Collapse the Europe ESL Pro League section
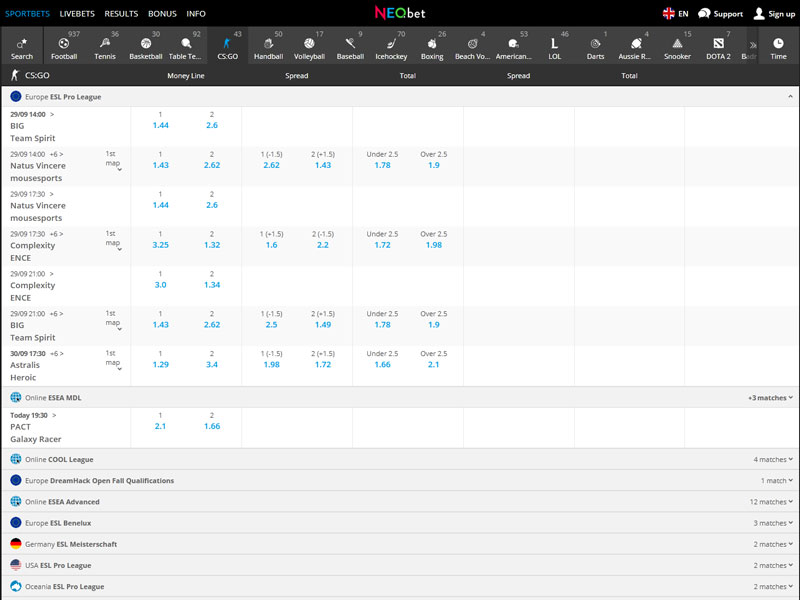Image resolution: width=800 pixels, height=600 pixels. 790,96
